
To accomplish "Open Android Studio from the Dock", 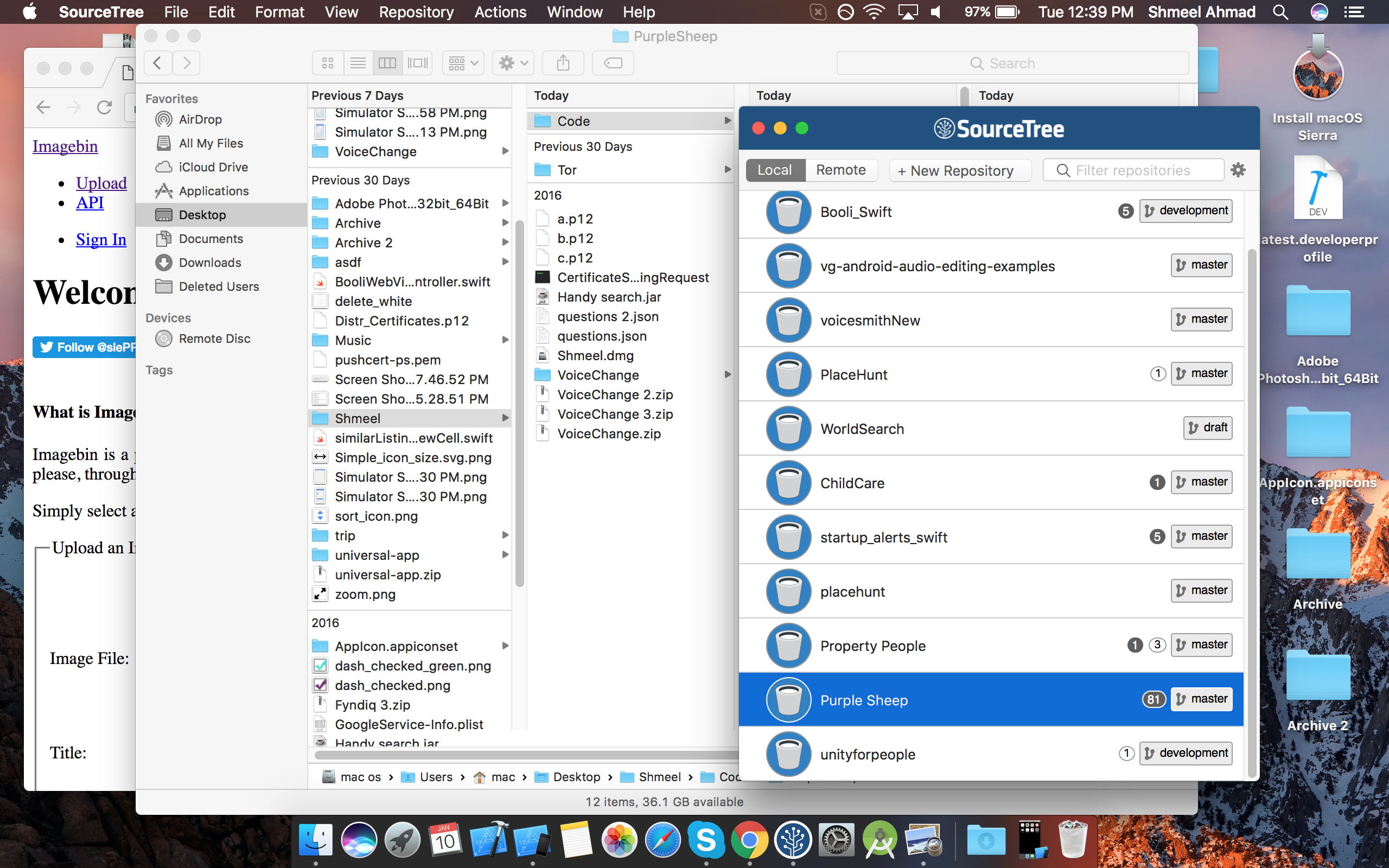I will (x=880, y=840).
